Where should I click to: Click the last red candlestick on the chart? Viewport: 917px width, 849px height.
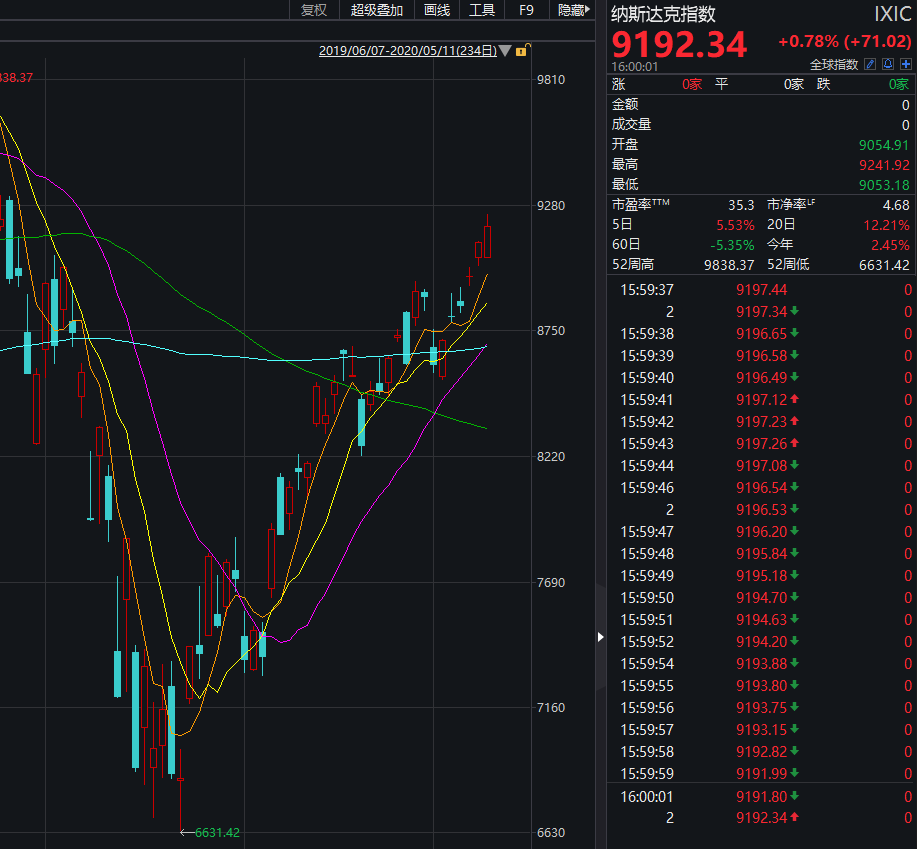coord(487,239)
